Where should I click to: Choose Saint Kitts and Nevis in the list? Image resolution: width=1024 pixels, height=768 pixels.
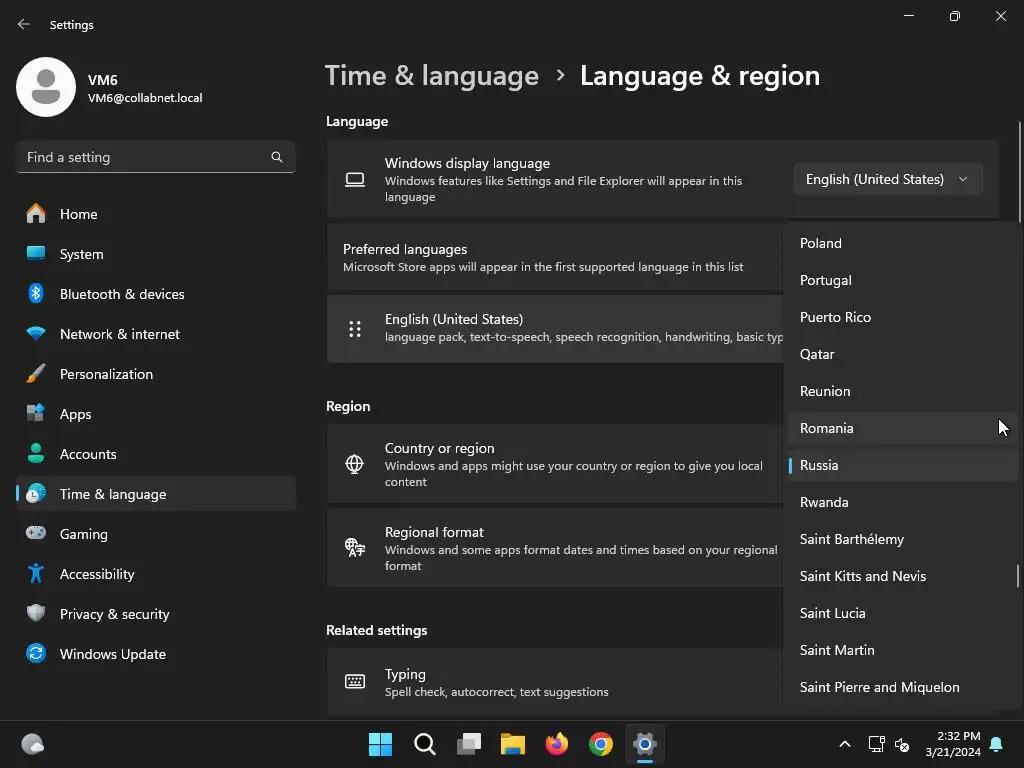tap(903, 576)
